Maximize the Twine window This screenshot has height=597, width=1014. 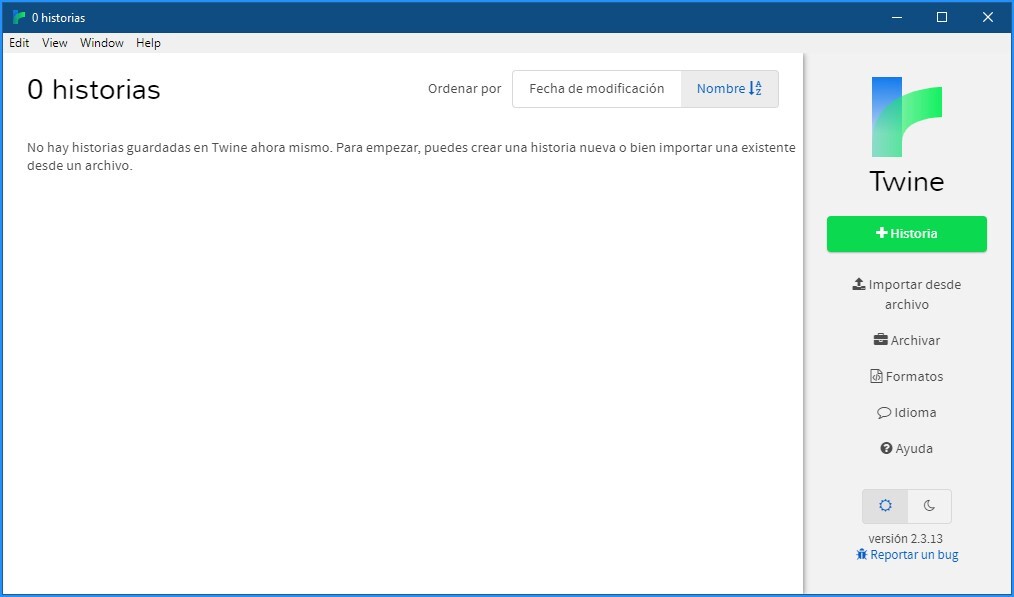(941, 17)
